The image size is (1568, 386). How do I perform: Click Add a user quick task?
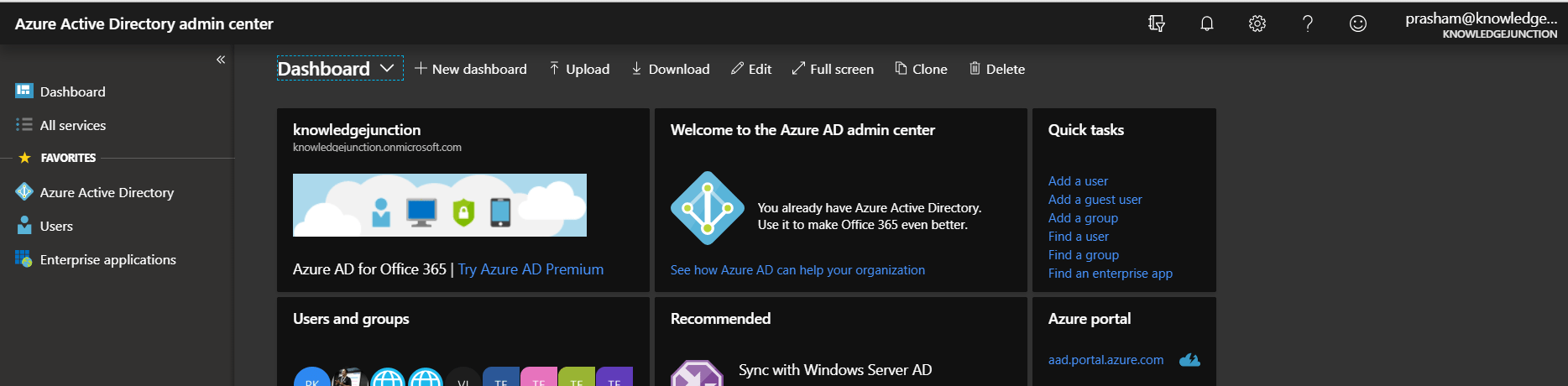point(1078,181)
